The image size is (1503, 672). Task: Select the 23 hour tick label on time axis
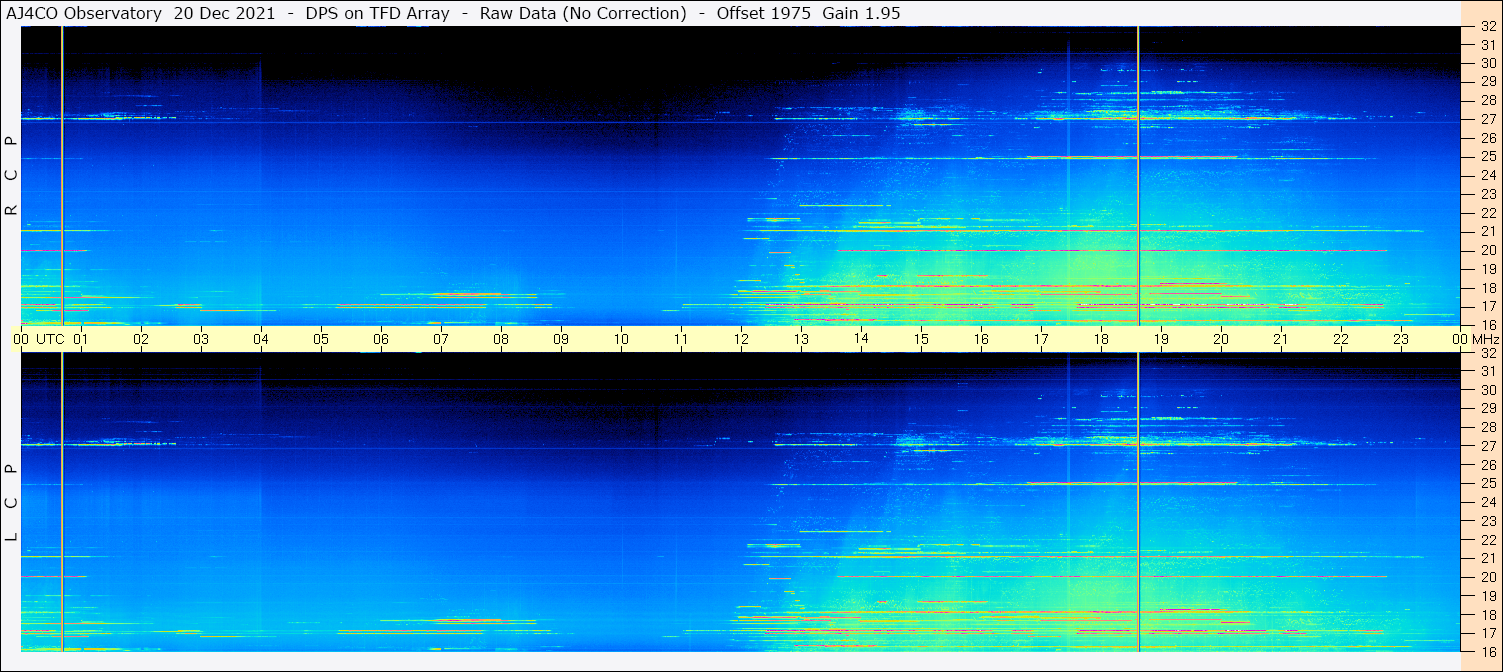tap(1401, 339)
